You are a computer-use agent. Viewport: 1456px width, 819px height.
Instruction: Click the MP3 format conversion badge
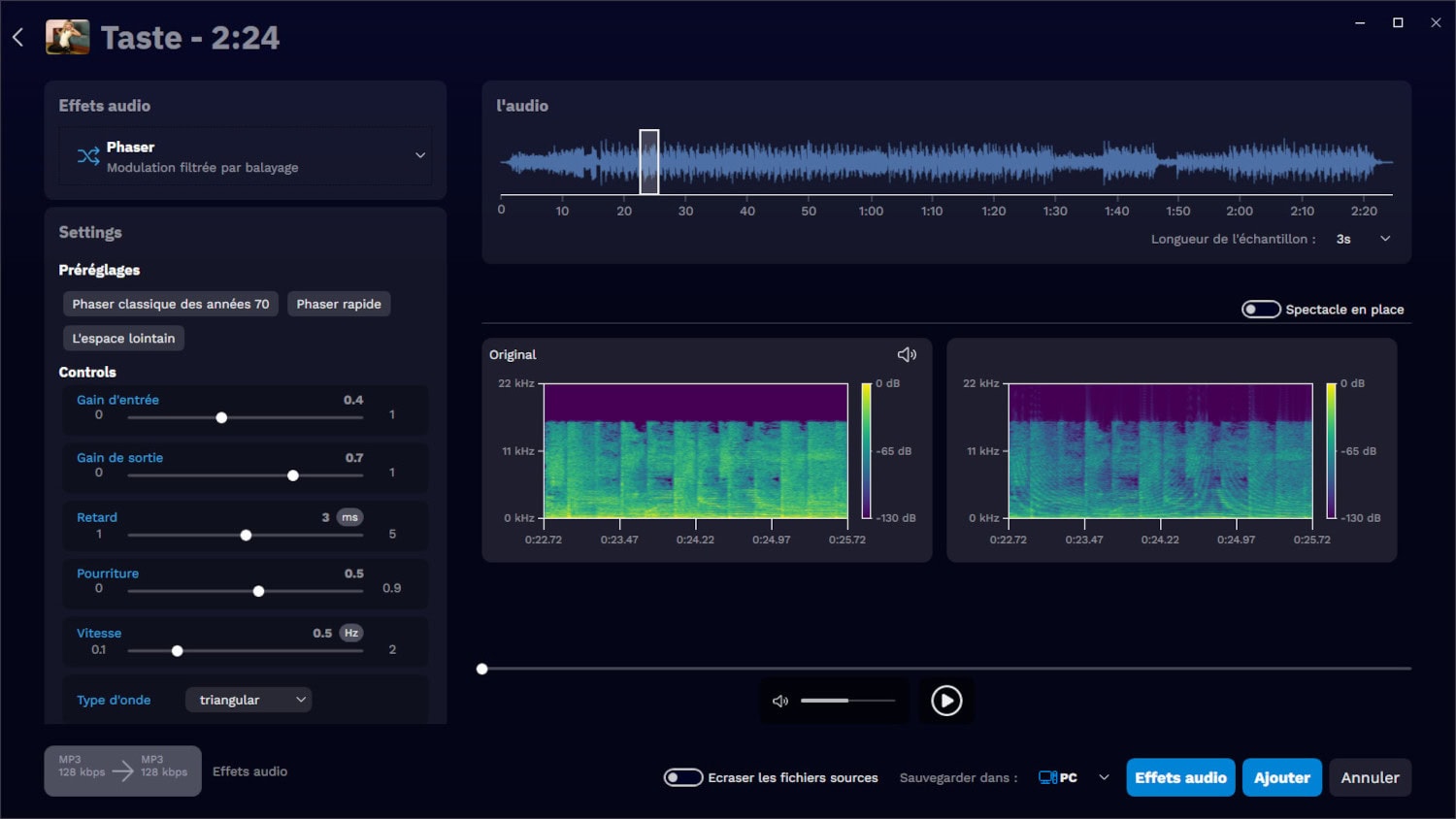122,771
